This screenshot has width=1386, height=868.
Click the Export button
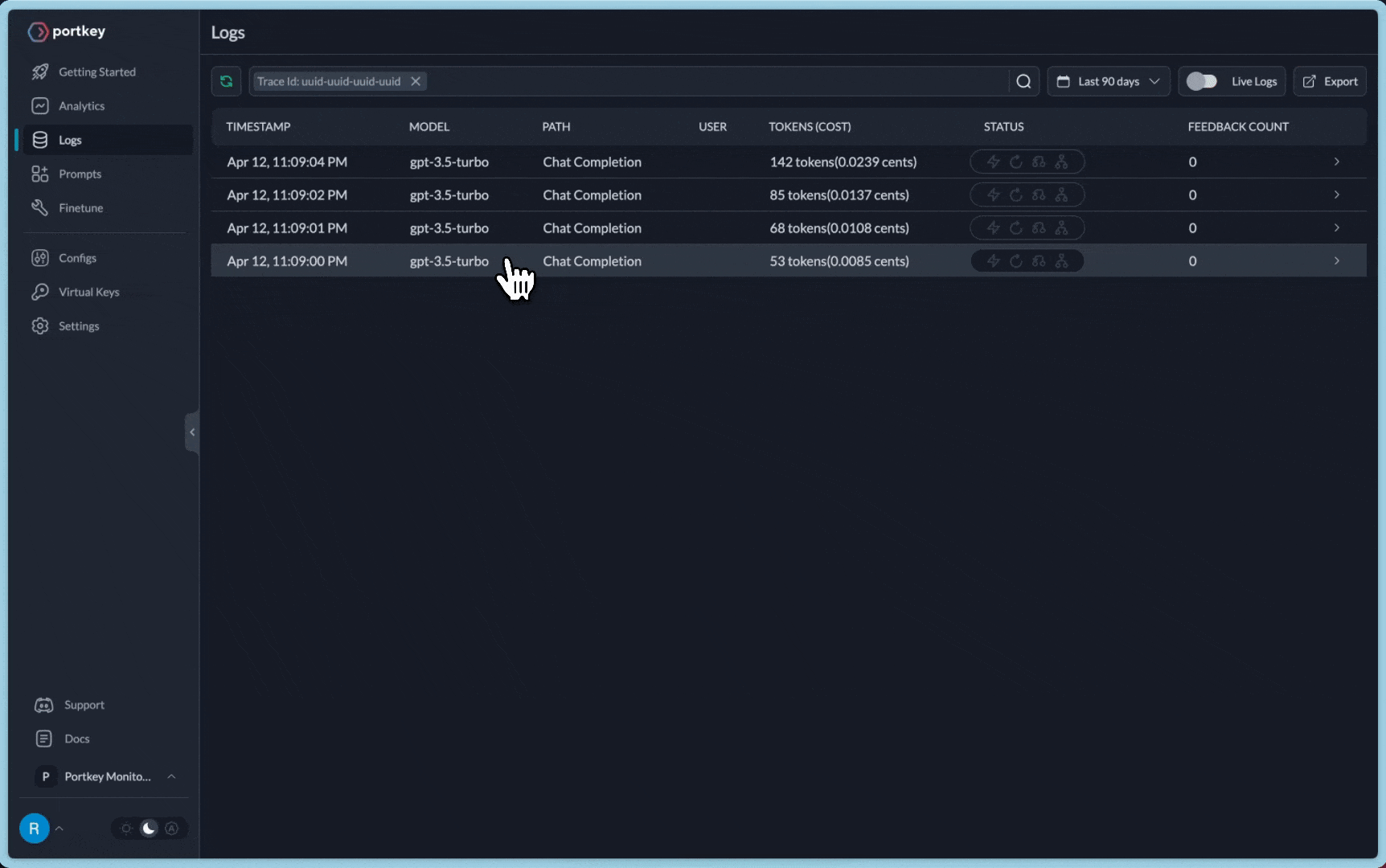click(1330, 81)
